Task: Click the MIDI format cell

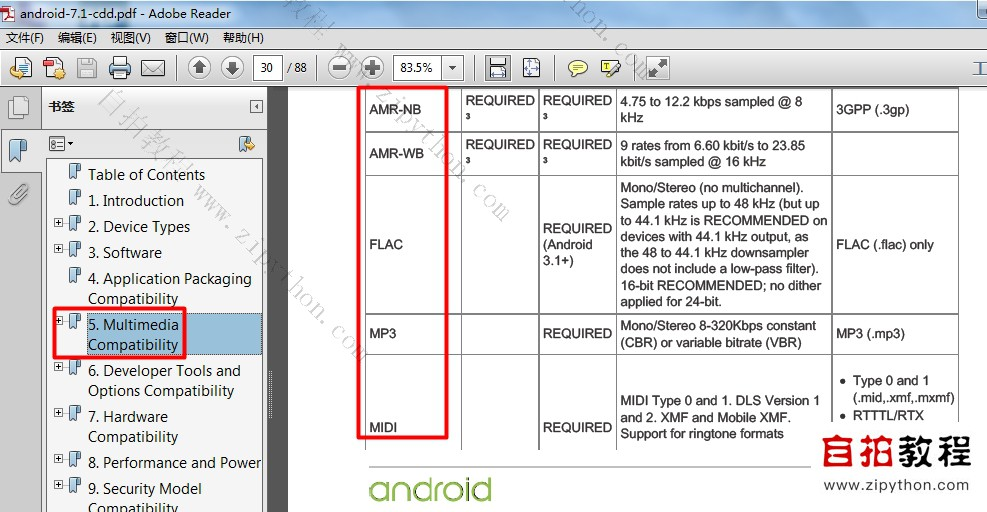Action: pyautogui.click(x=413, y=403)
